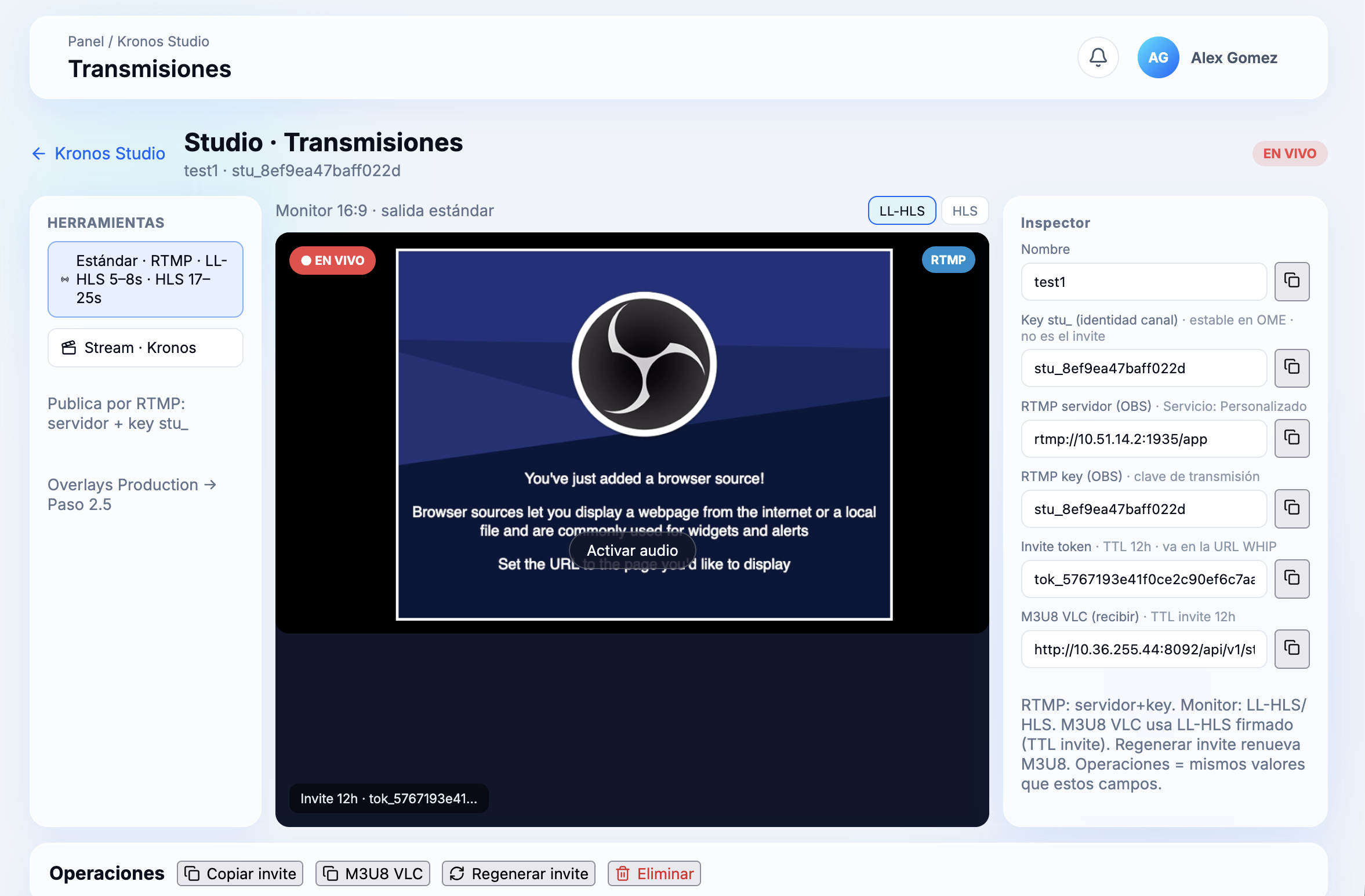Click the M3U8 VLC URL input field
Viewport: 1365px width, 896px height.
(x=1144, y=649)
